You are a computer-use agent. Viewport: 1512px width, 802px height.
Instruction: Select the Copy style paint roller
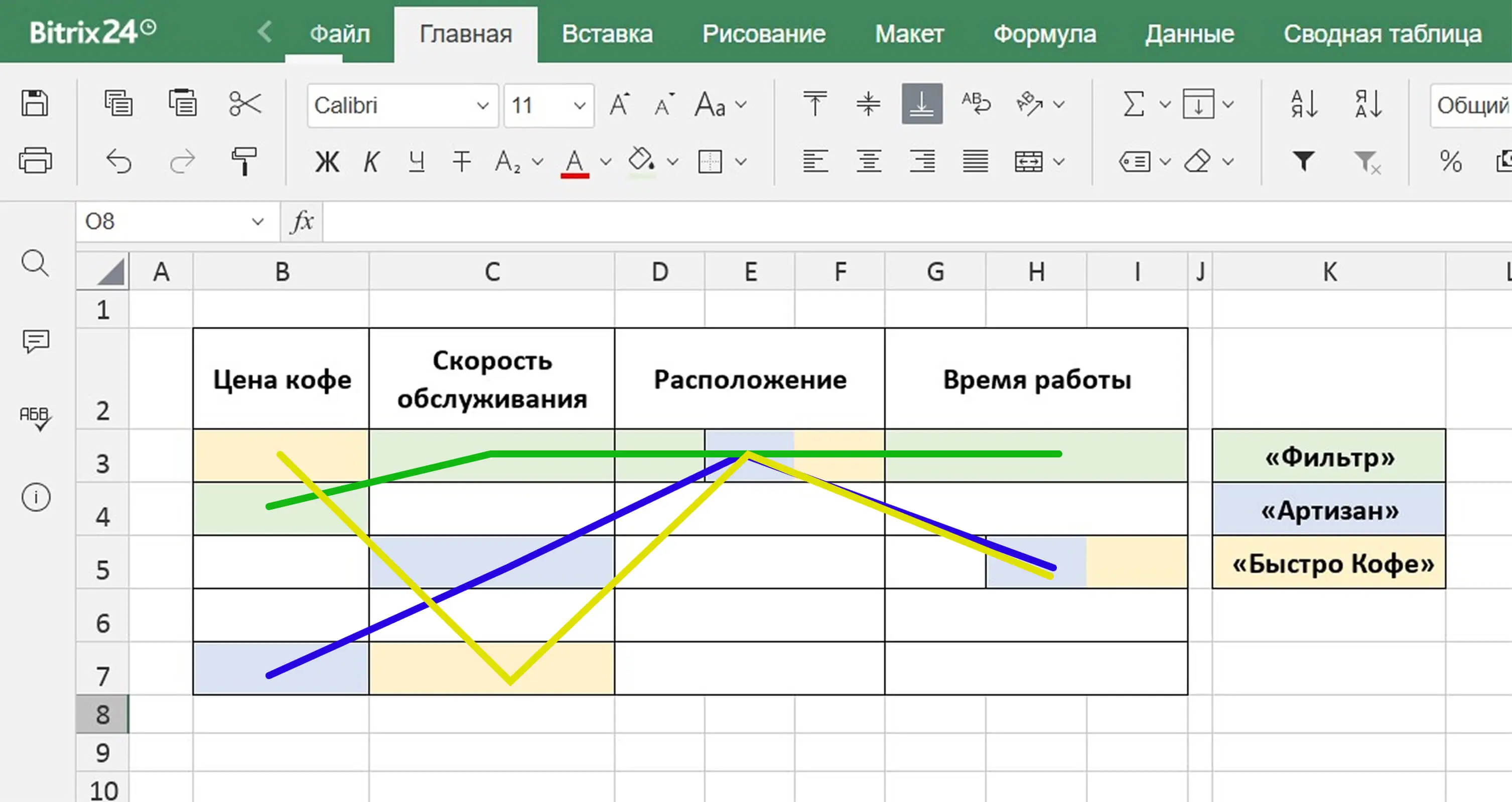pyautogui.click(x=243, y=162)
